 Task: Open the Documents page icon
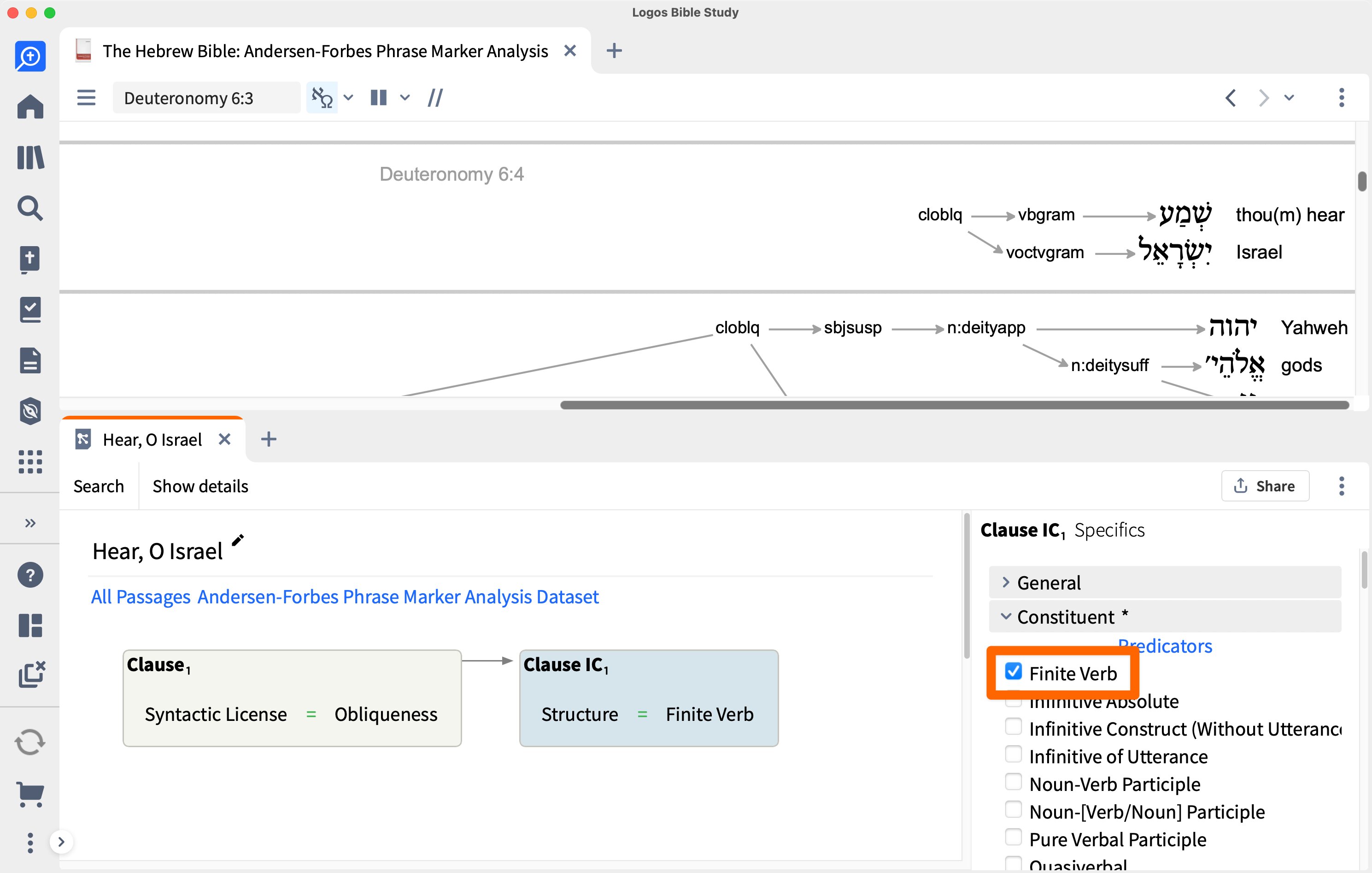[x=30, y=360]
